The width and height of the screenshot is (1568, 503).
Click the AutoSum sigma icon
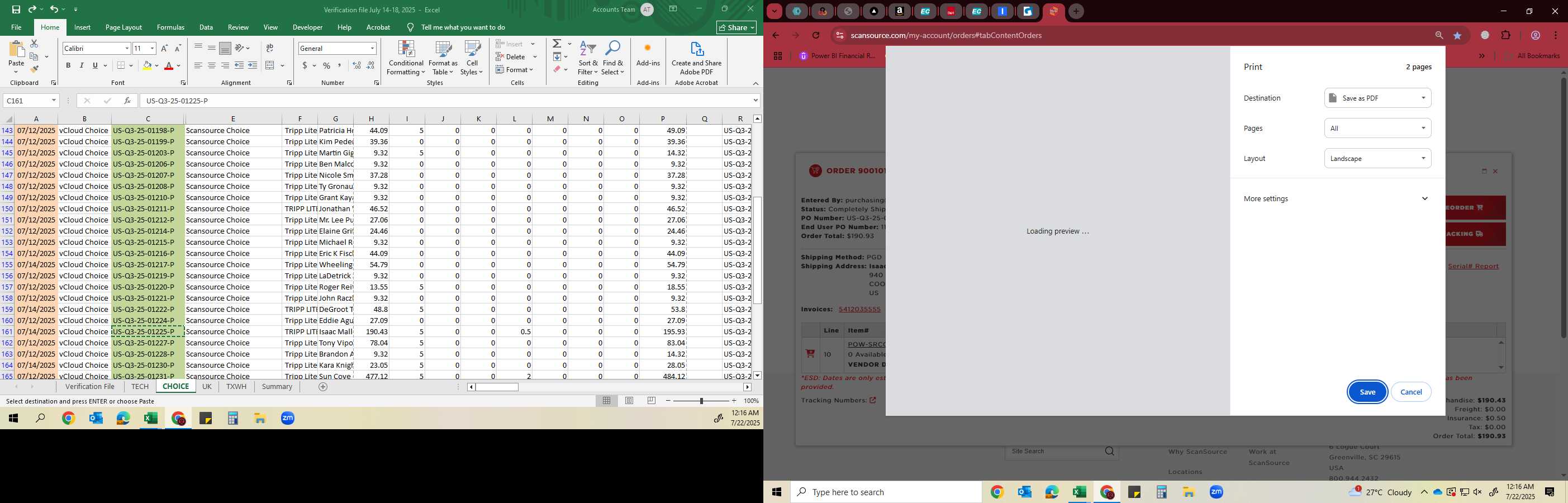click(x=557, y=44)
